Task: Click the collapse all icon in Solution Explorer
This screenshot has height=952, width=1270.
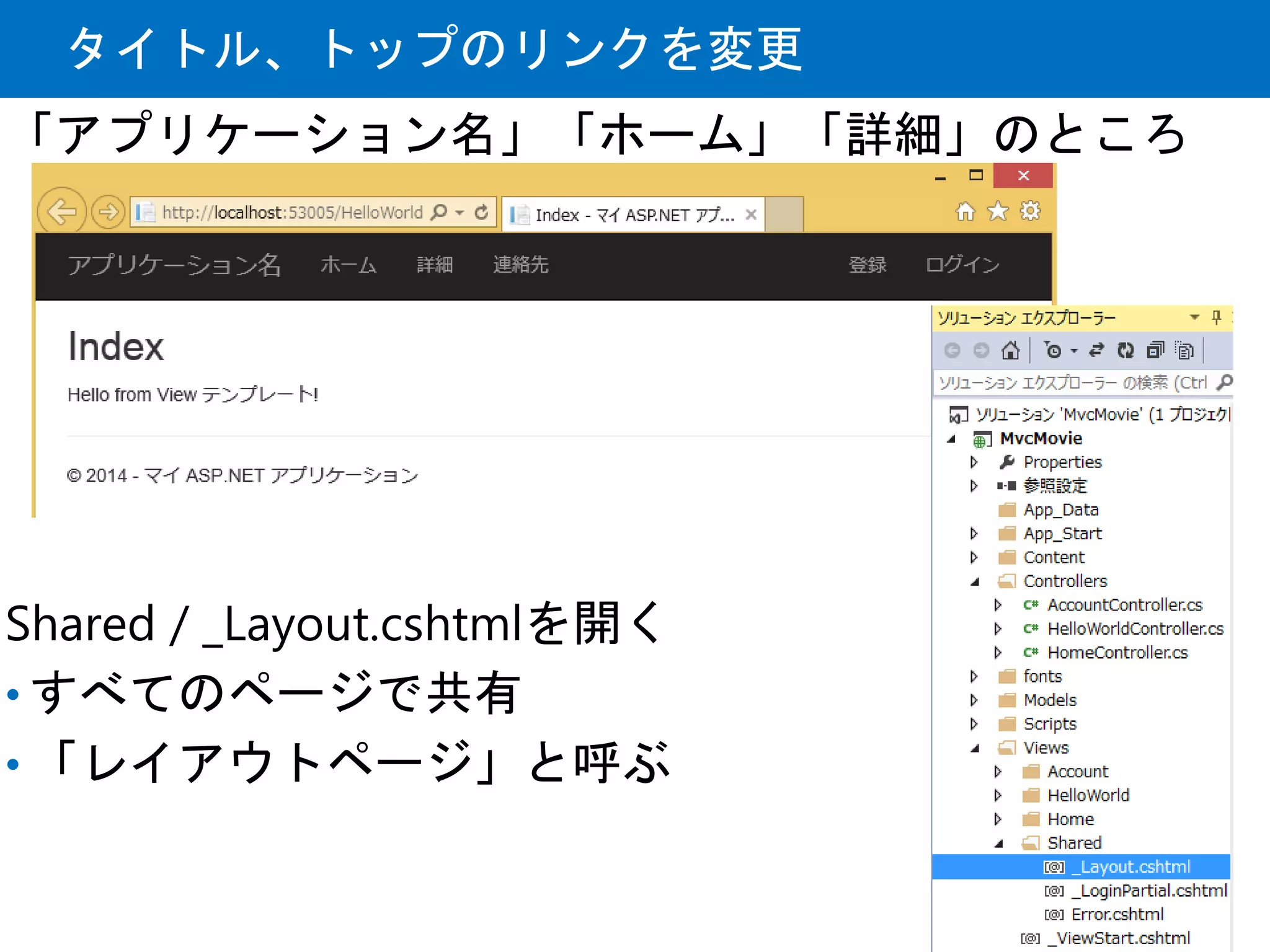Action: click(x=1155, y=351)
